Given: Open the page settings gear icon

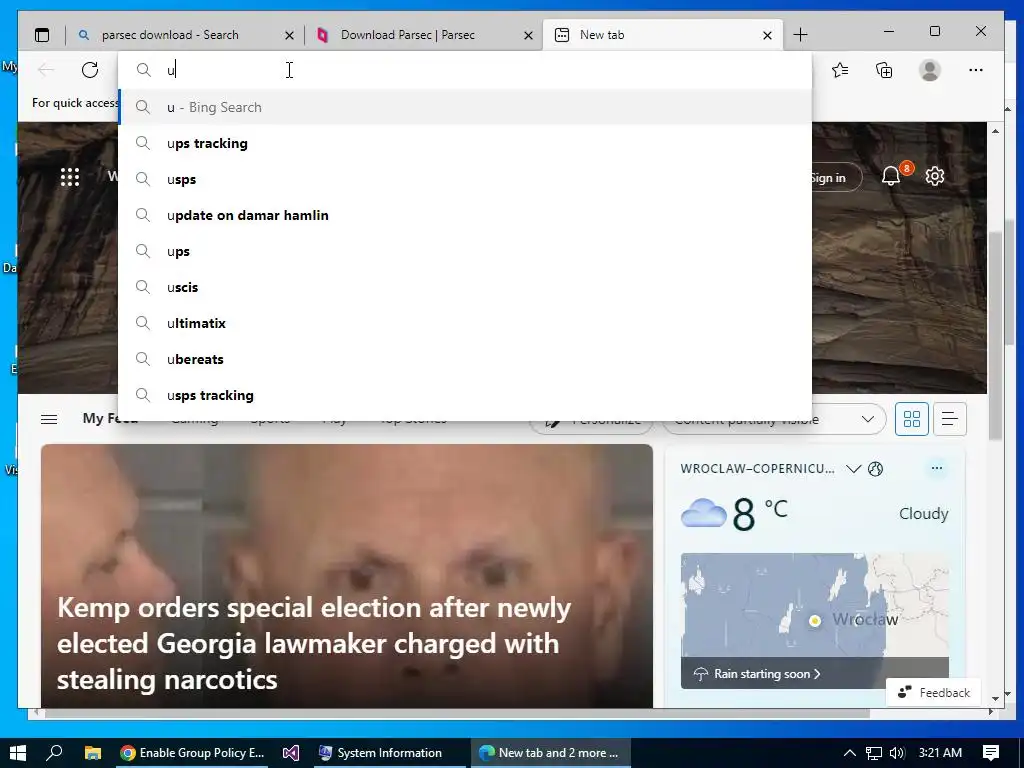Looking at the screenshot, I should pos(935,176).
